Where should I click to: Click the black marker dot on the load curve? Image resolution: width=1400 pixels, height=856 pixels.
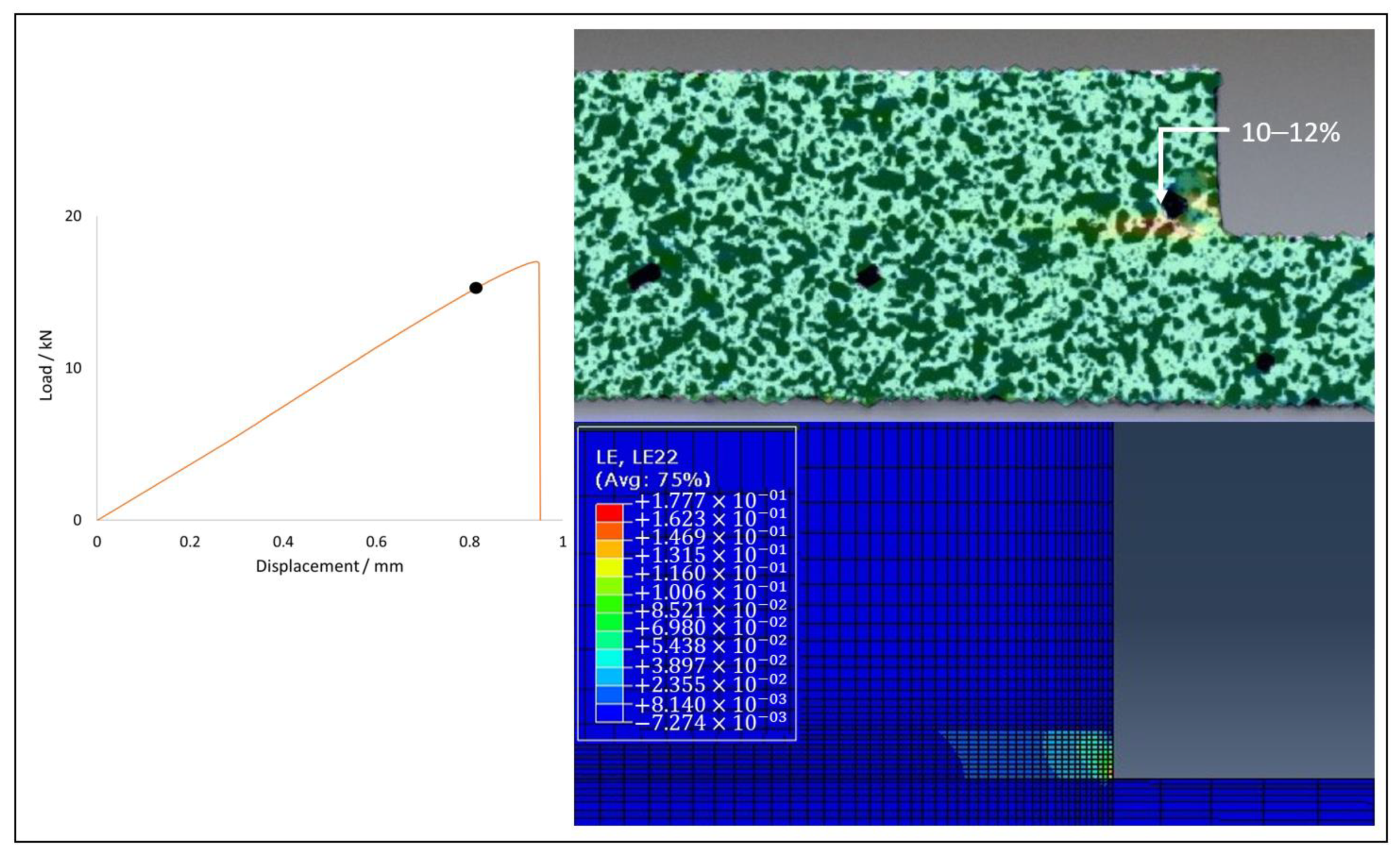(476, 288)
